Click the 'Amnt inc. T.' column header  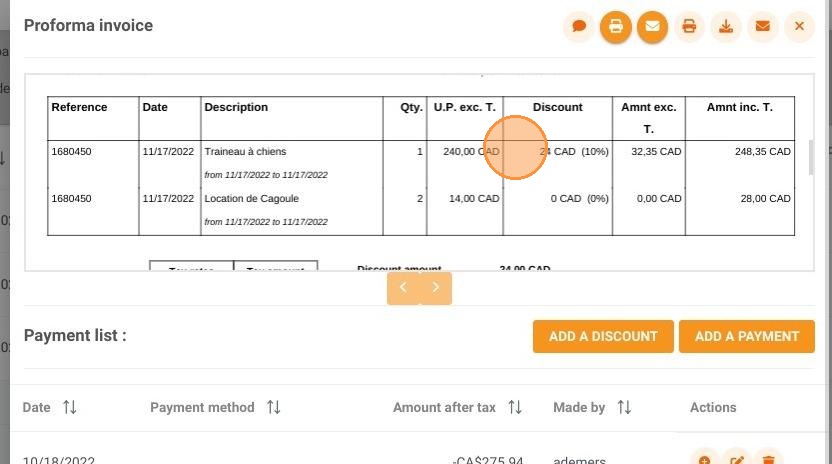coord(739,107)
